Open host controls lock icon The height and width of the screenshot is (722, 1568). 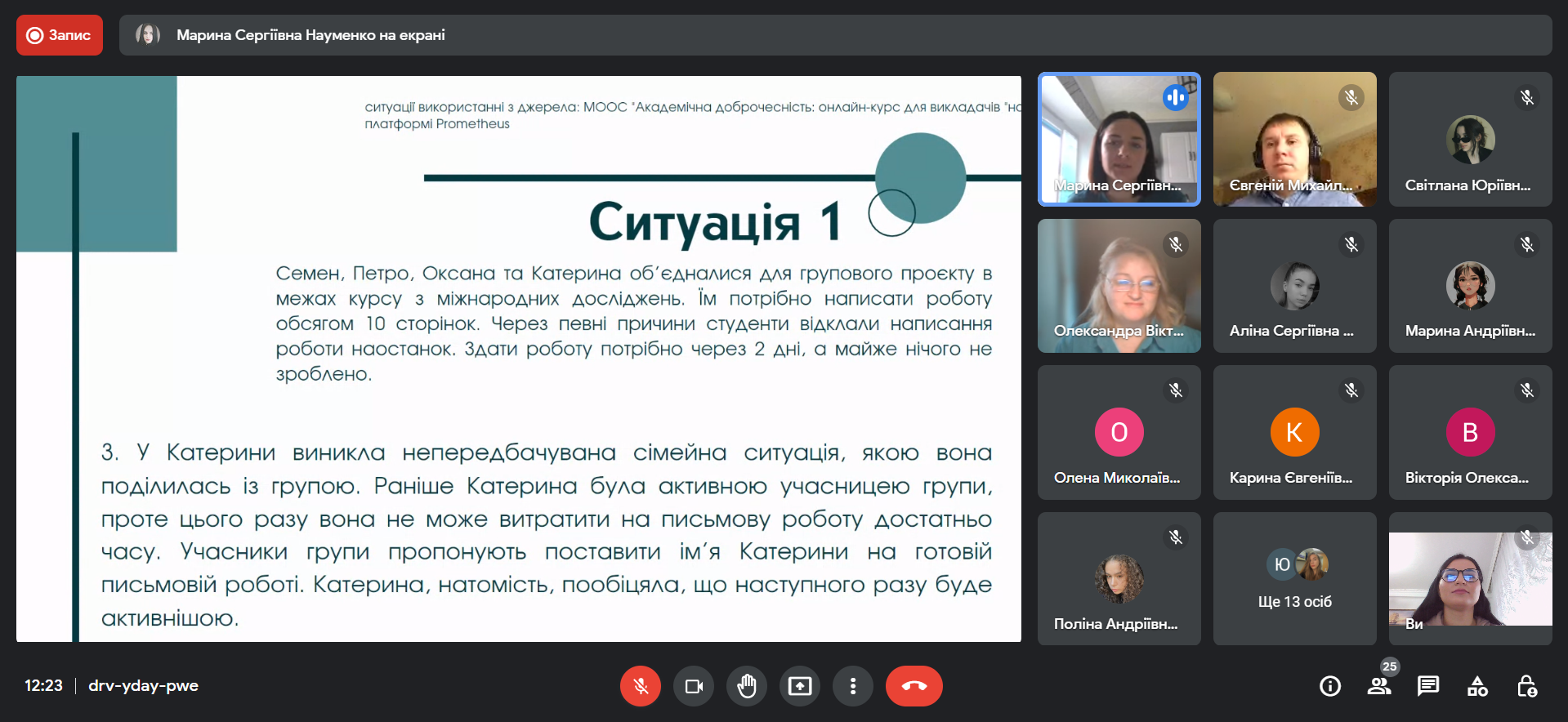click(1526, 686)
